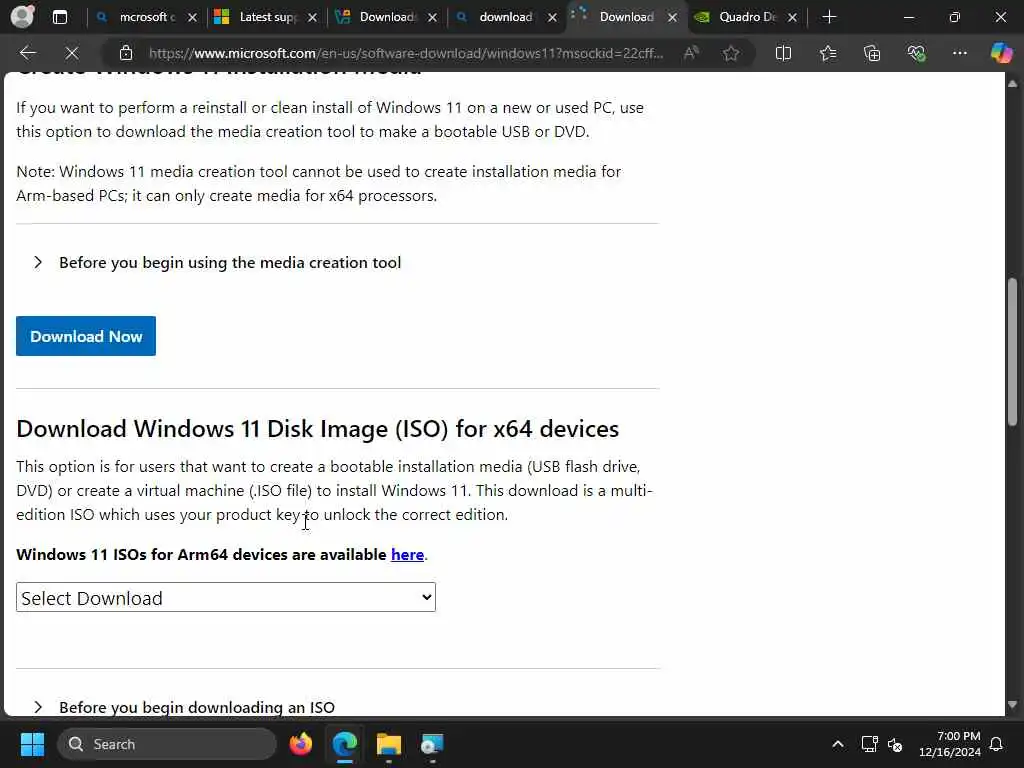The height and width of the screenshot is (768, 1024).
Task: Open File Explorer from the taskbar
Action: click(389, 744)
